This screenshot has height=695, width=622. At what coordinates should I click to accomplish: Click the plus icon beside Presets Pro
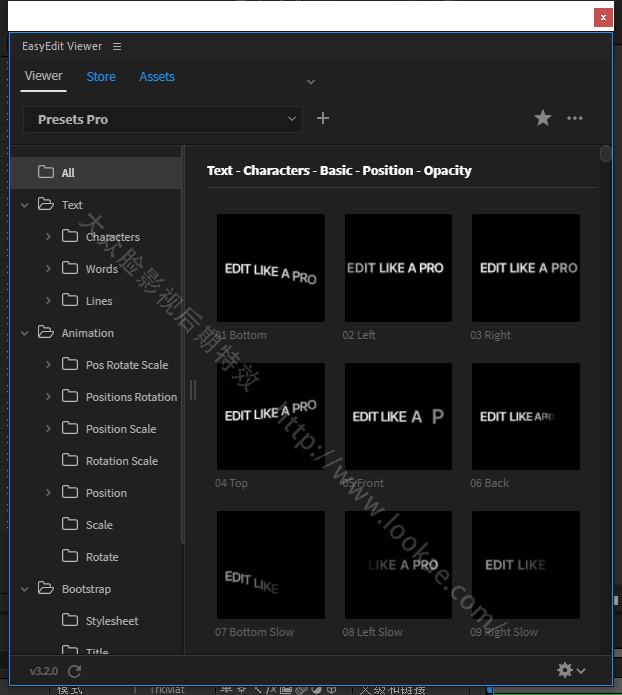323,119
